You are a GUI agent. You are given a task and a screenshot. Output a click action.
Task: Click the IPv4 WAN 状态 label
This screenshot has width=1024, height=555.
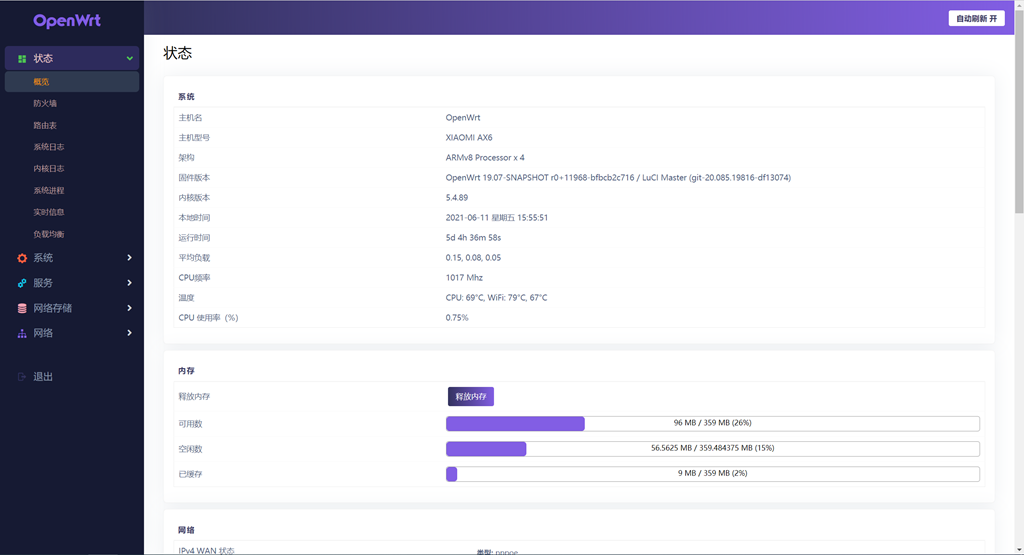(206, 550)
